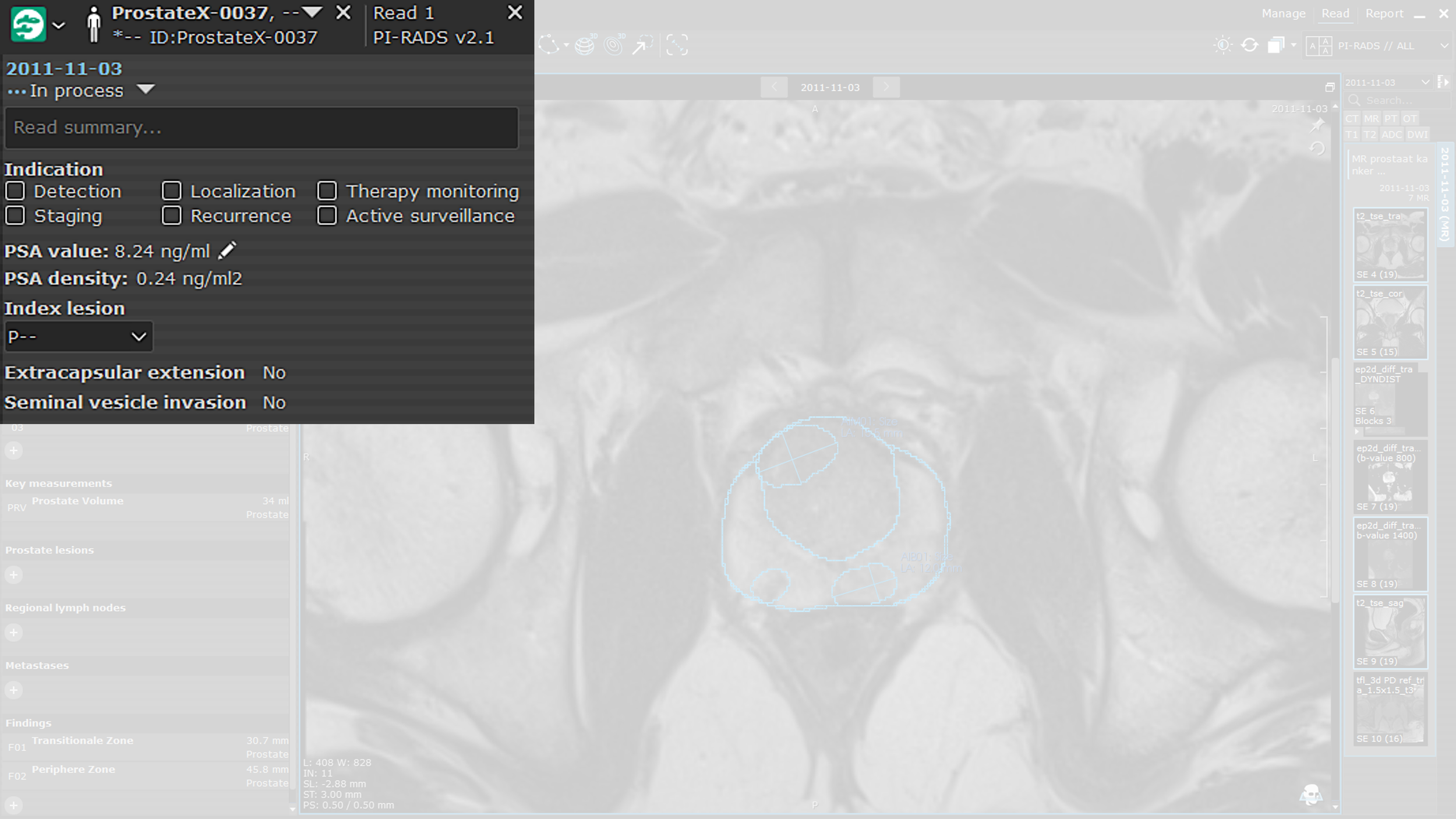
Task: Tick the Recurrence checkbox
Action: (171, 216)
